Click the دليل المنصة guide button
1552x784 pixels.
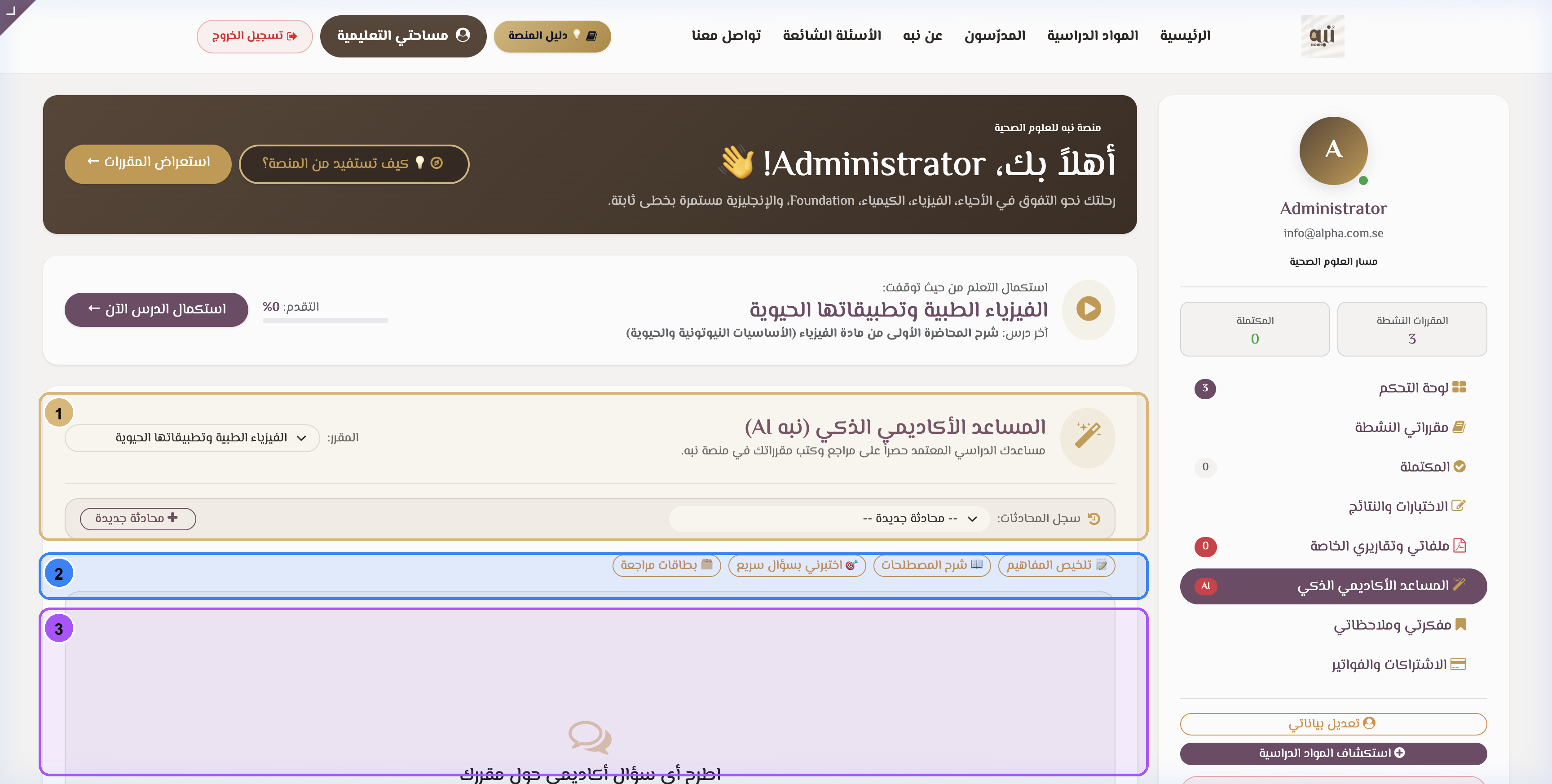click(x=552, y=36)
